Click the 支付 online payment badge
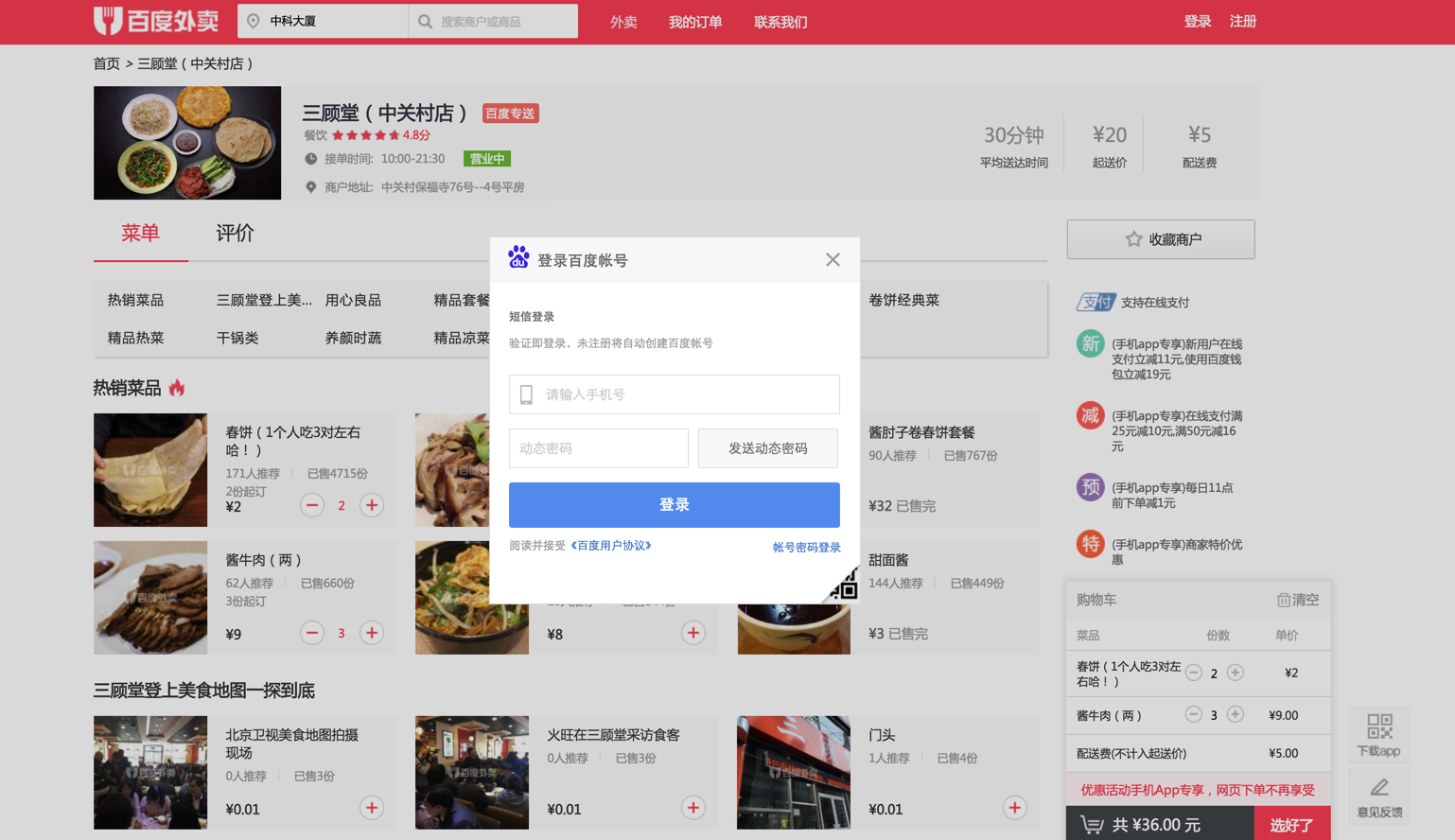Screen dimensions: 1455x840 (x=1096, y=302)
